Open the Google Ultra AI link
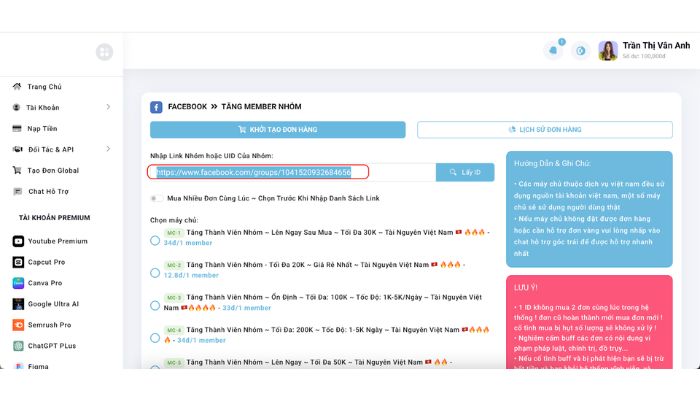Viewport: 700px width, 400px height. click(x=53, y=304)
